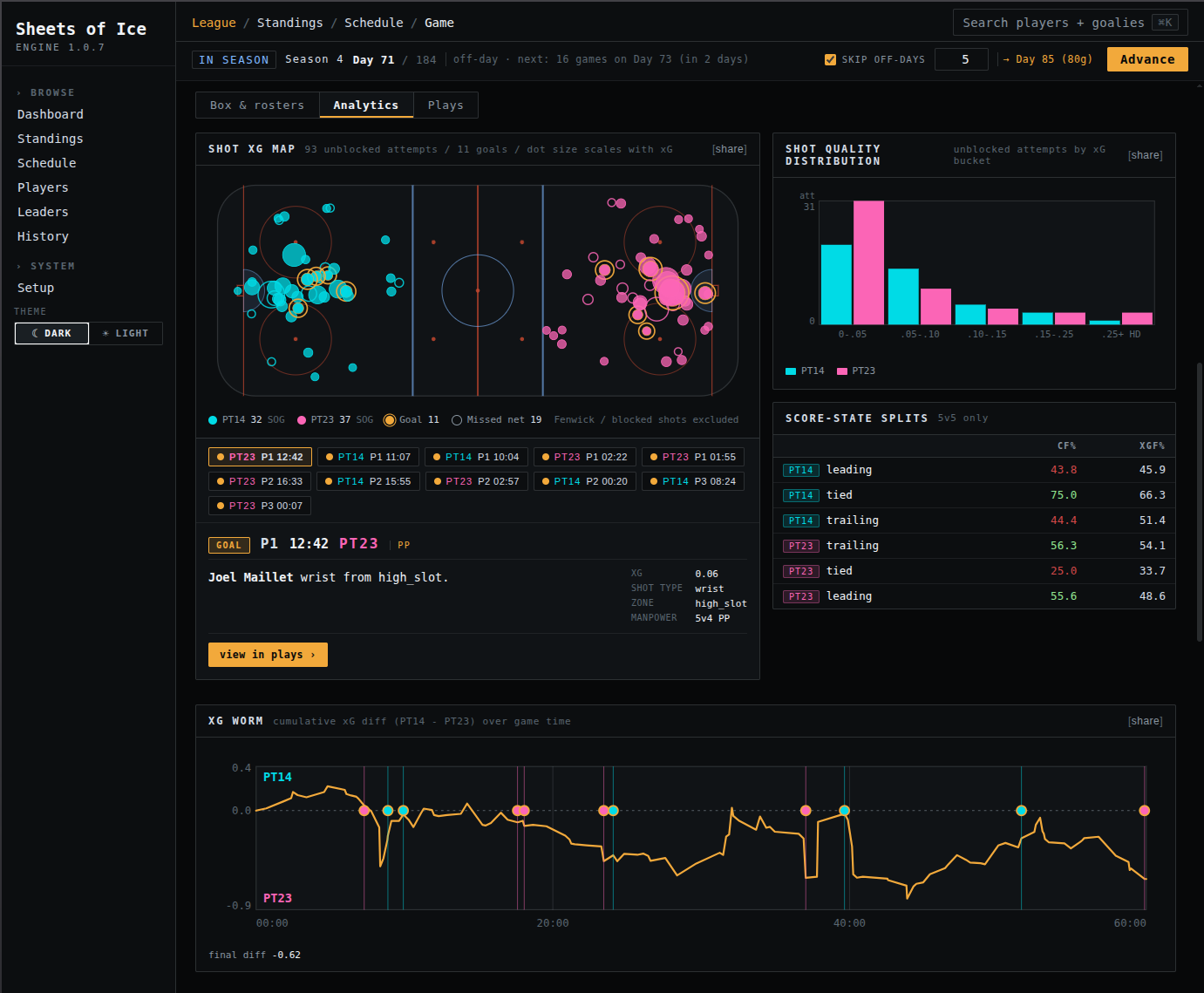Select goal chip PT23 P3 00:07
The height and width of the screenshot is (993, 1204).
260,506
